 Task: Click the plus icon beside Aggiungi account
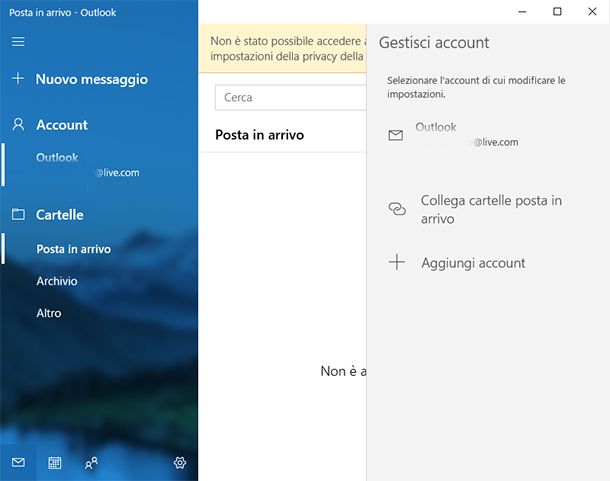397,262
